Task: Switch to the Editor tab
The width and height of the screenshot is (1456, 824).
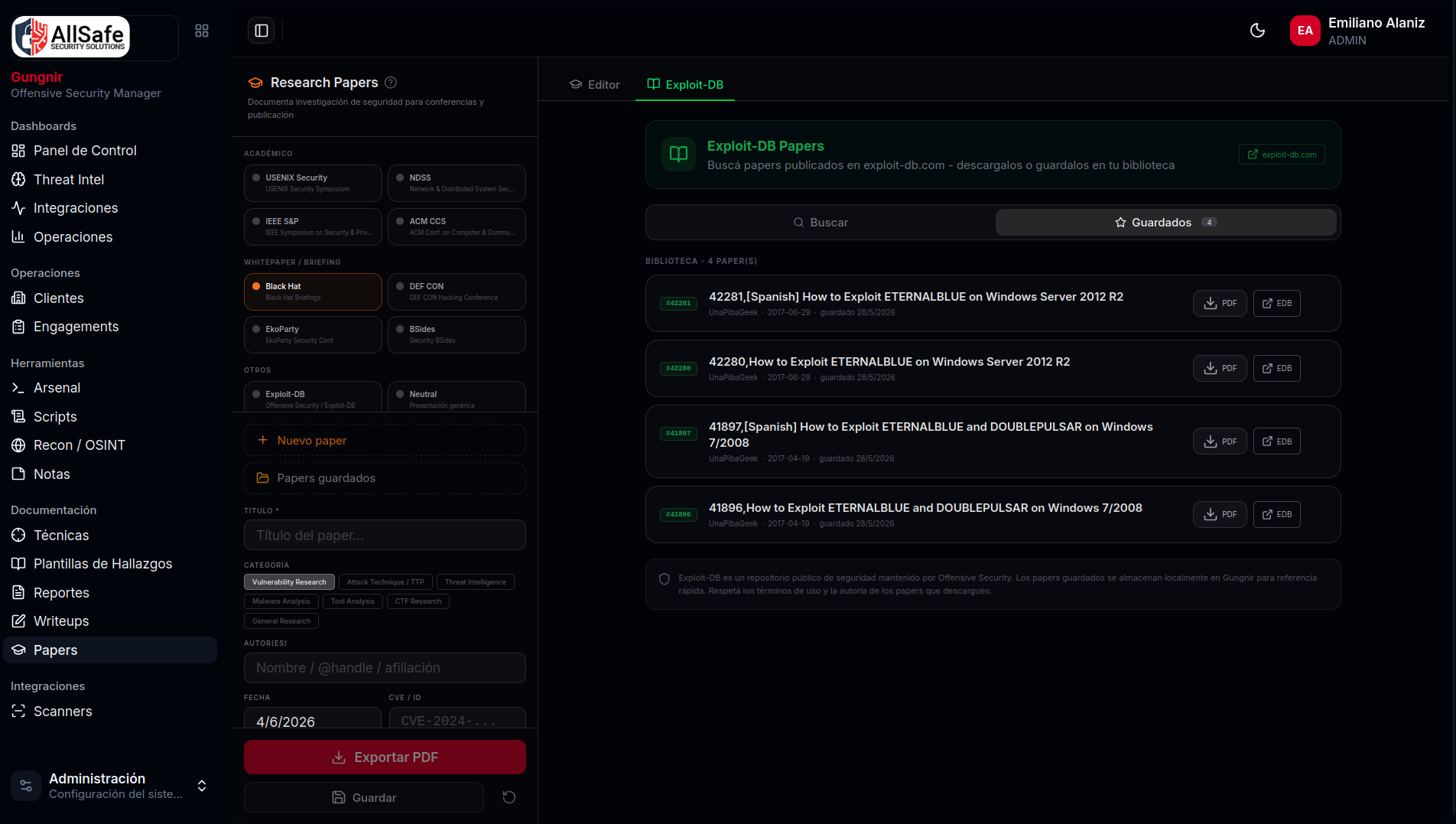Action: pyautogui.click(x=595, y=85)
